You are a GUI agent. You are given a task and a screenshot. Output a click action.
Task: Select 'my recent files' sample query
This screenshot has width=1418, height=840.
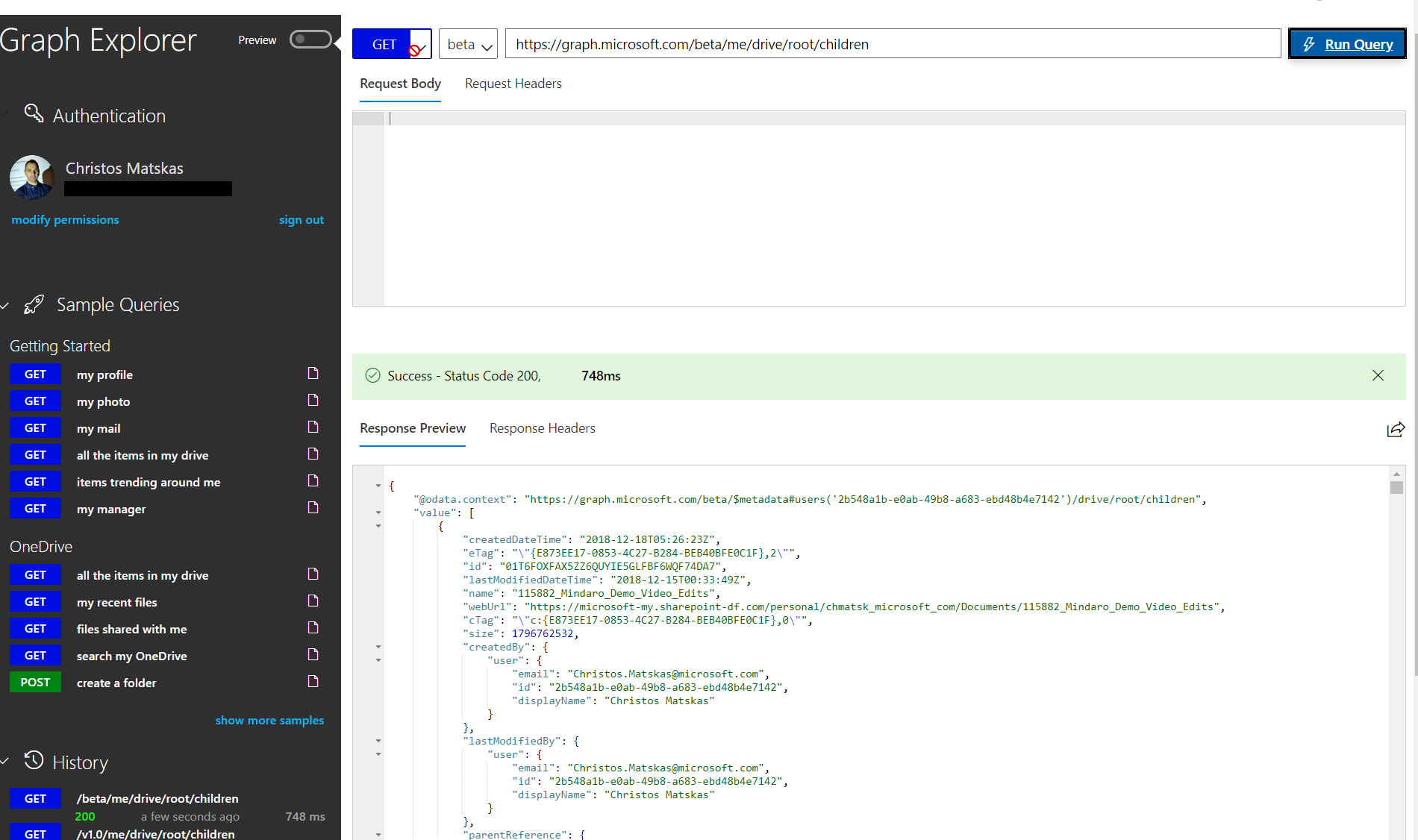click(116, 602)
